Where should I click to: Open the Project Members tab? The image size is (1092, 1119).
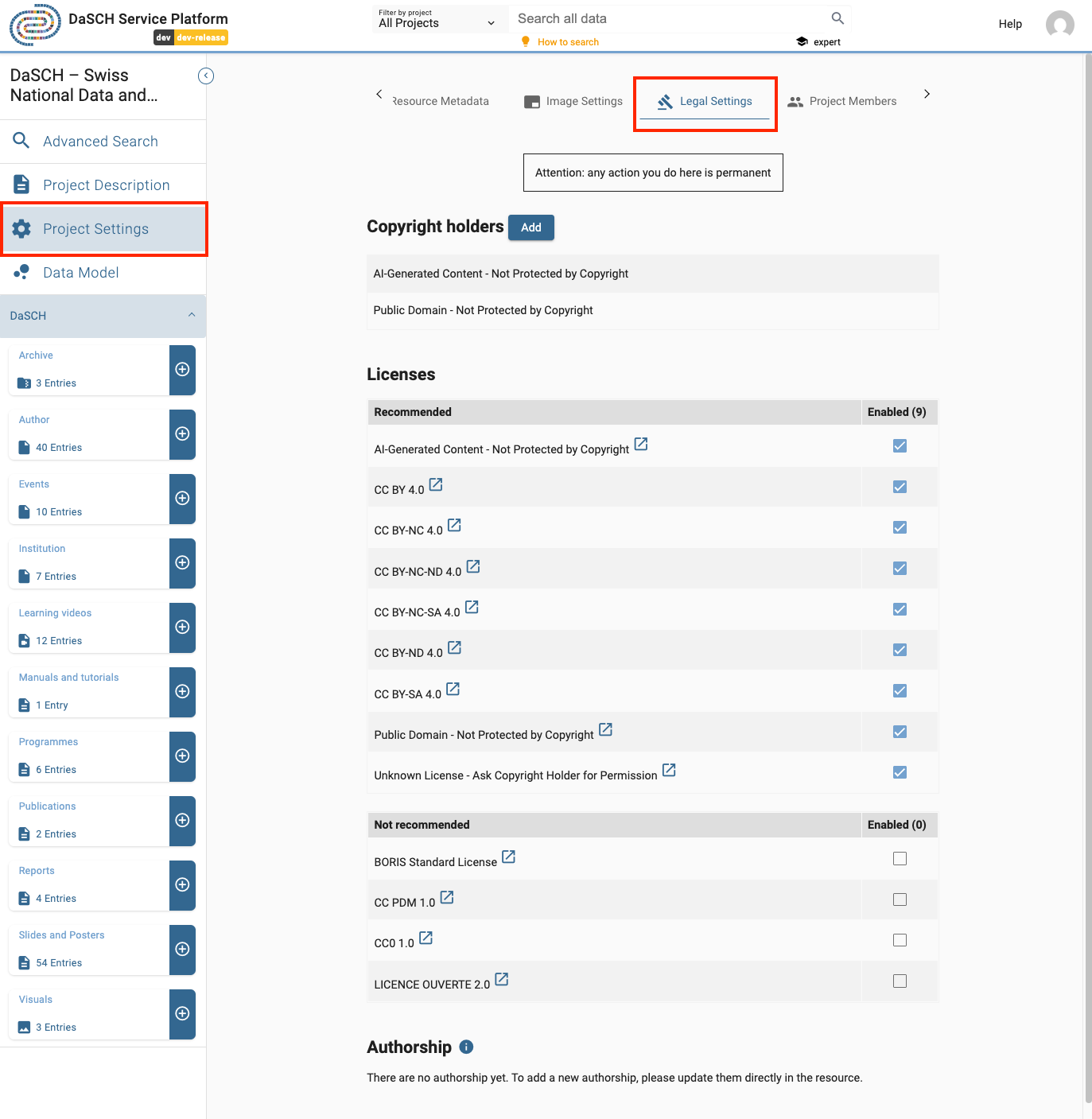842,101
